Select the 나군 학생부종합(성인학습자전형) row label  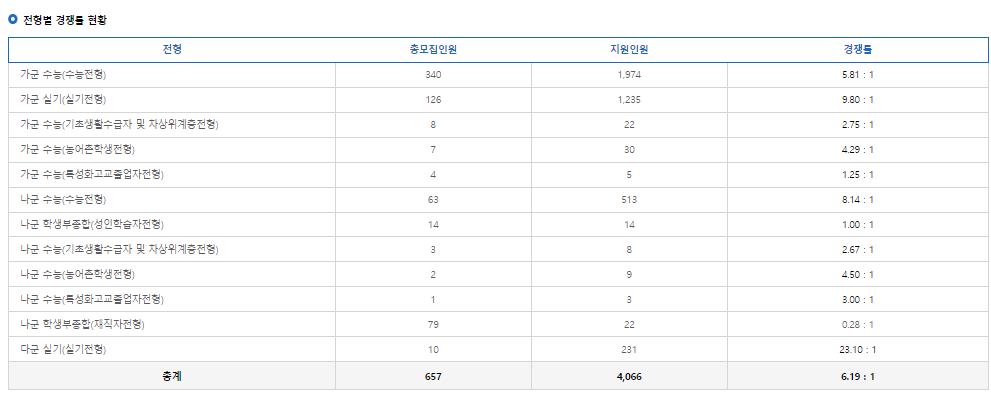[92, 224]
